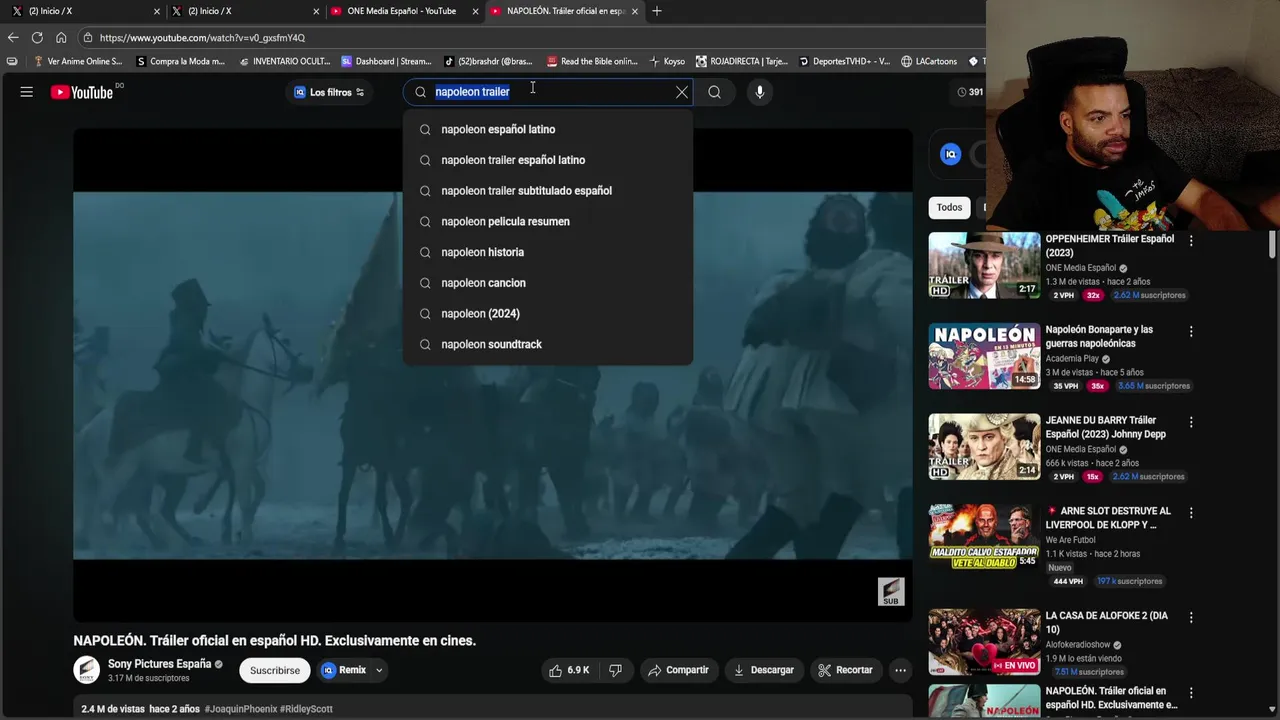Open the Dashboard | Stream bookmark
This screenshot has height=720, width=1280.
386,61
